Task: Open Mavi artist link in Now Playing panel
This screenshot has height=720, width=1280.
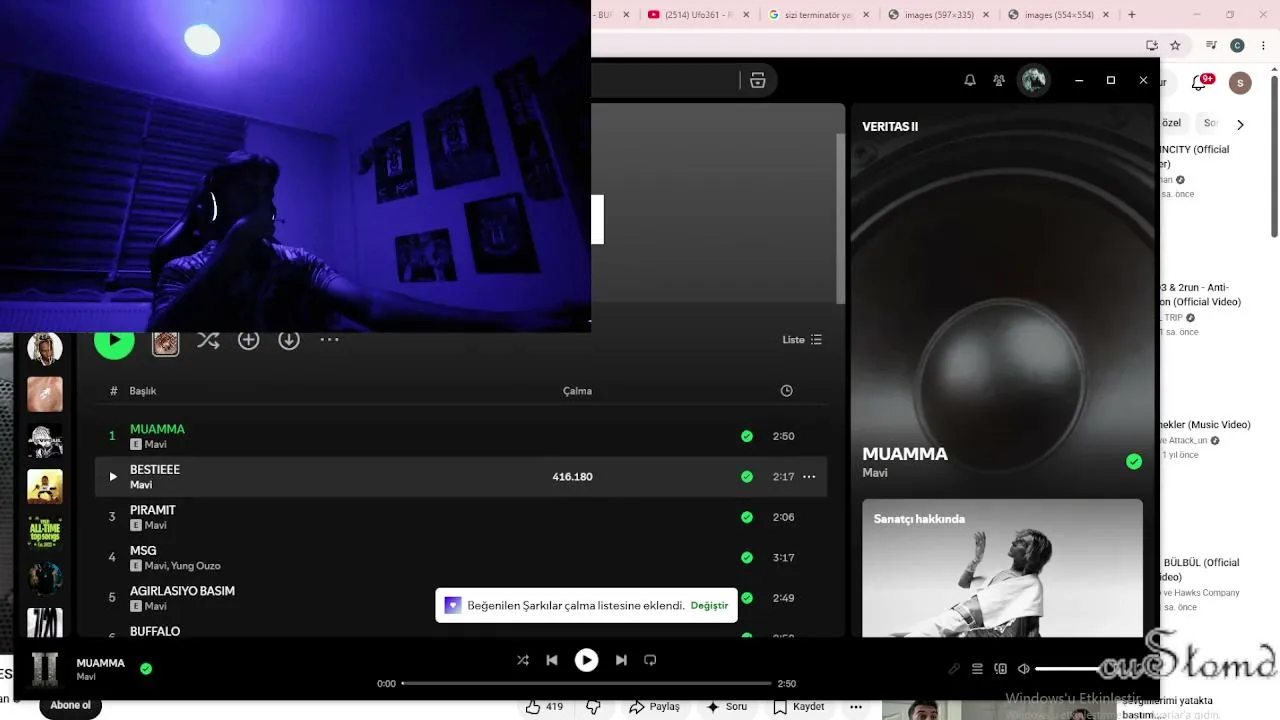Action: [875, 473]
